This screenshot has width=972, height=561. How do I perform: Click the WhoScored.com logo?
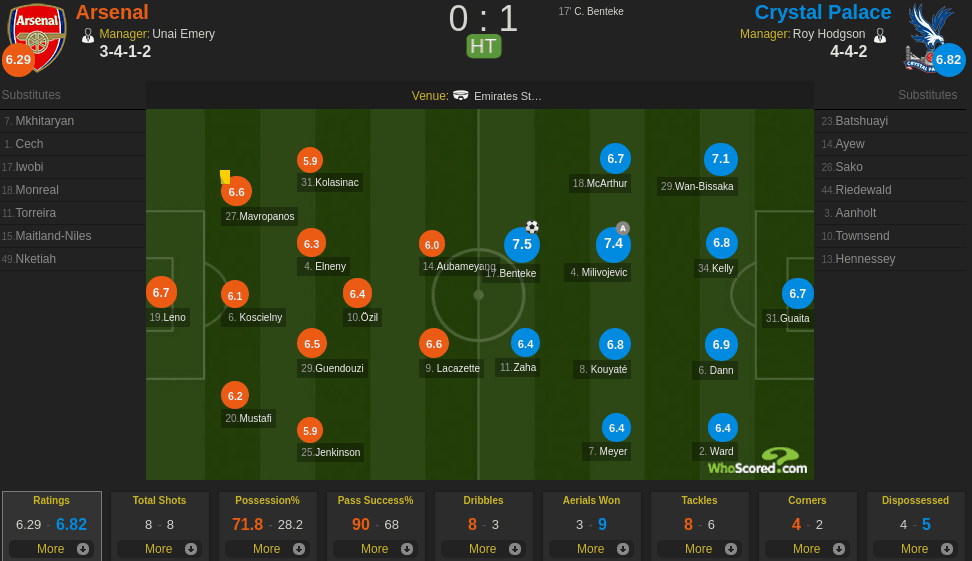pyautogui.click(x=758, y=462)
